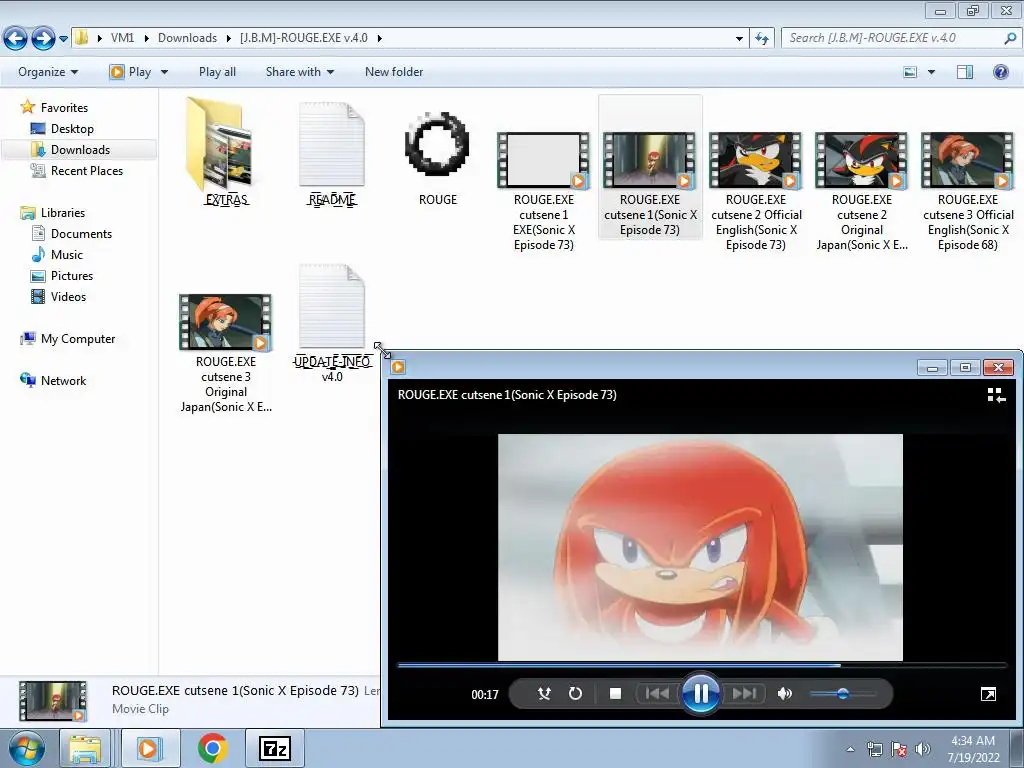Open the view options dropdown arrow
Image resolution: width=1024 pixels, height=768 pixels.
coord(931,72)
